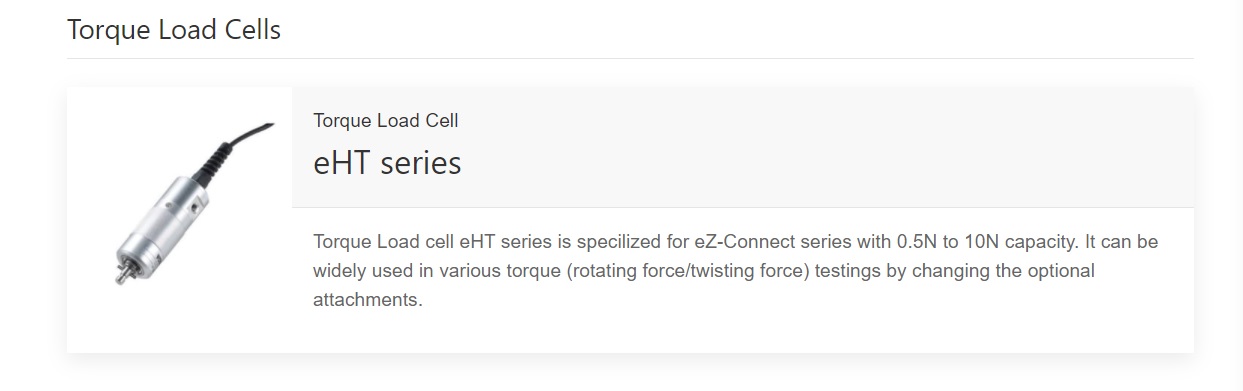Click the word 'Torque' starting the description

point(339,242)
